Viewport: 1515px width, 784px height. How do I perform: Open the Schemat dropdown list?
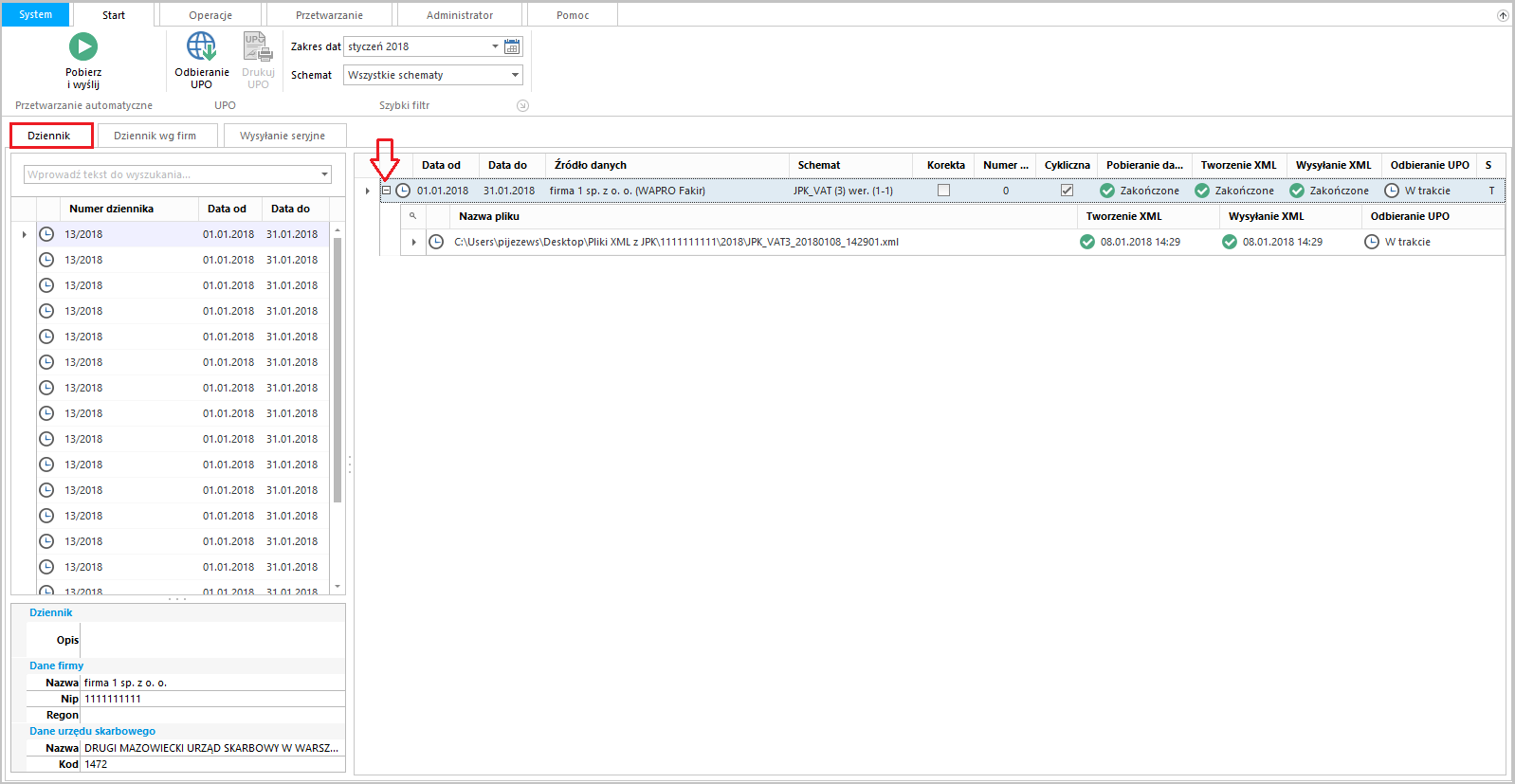click(x=515, y=75)
